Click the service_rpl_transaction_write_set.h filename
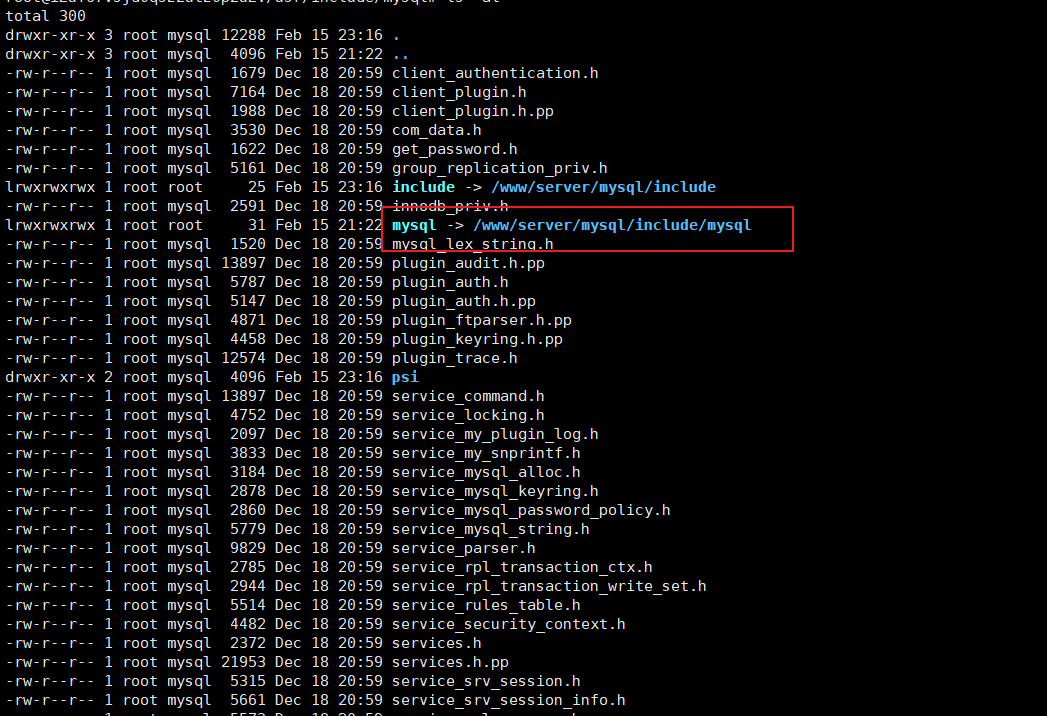1047x716 pixels. (x=549, y=586)
